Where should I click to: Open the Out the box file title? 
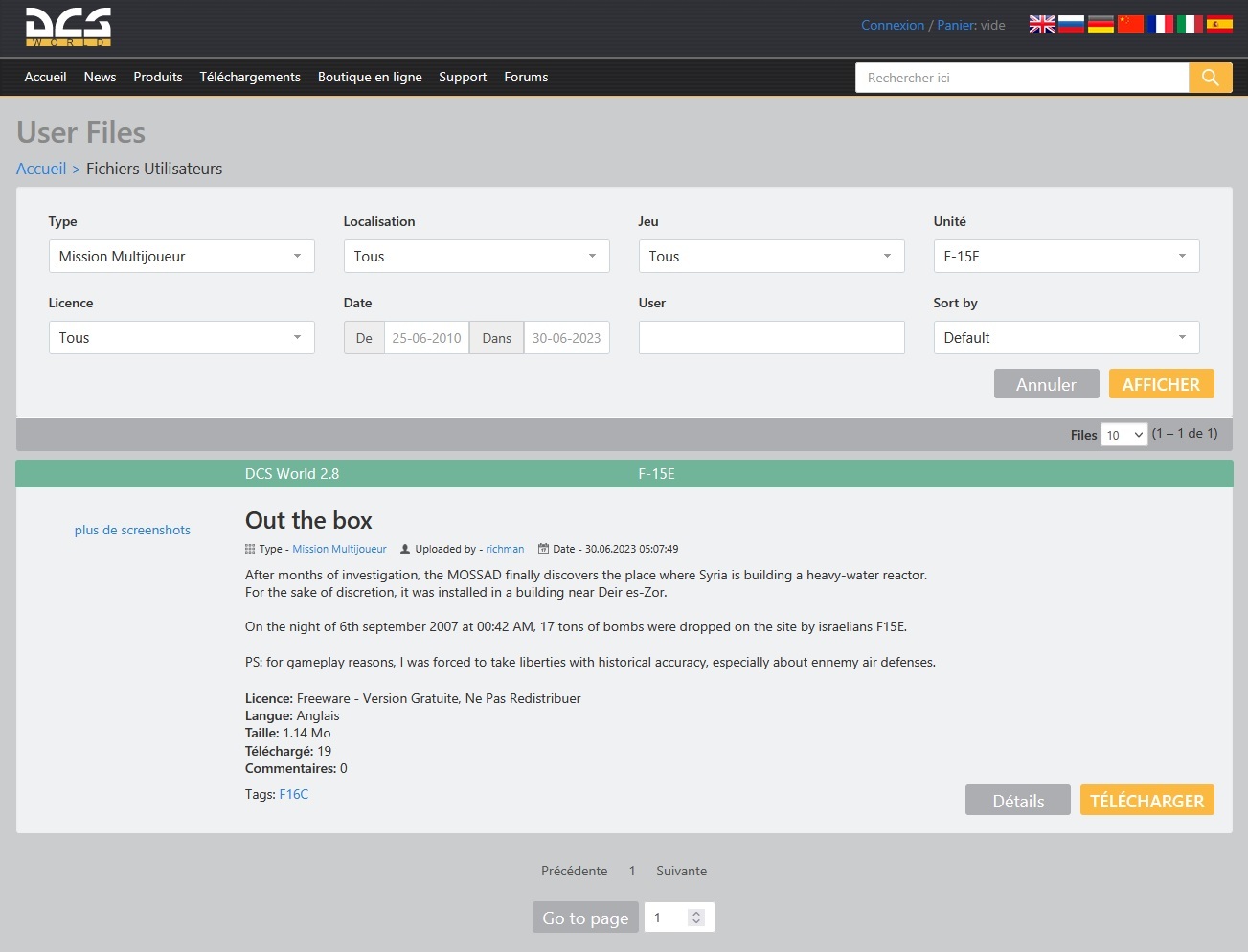pyautogui.click(x=308, y=521)
